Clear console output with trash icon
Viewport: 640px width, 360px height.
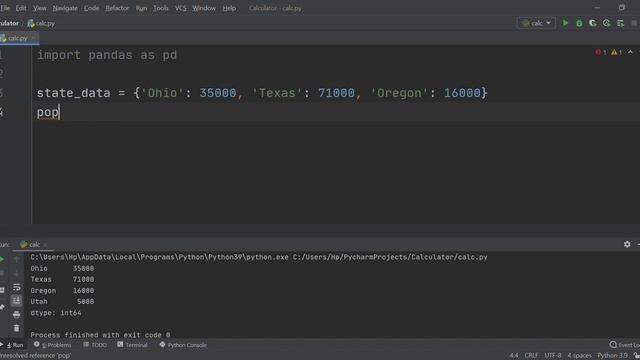(16, 328)
